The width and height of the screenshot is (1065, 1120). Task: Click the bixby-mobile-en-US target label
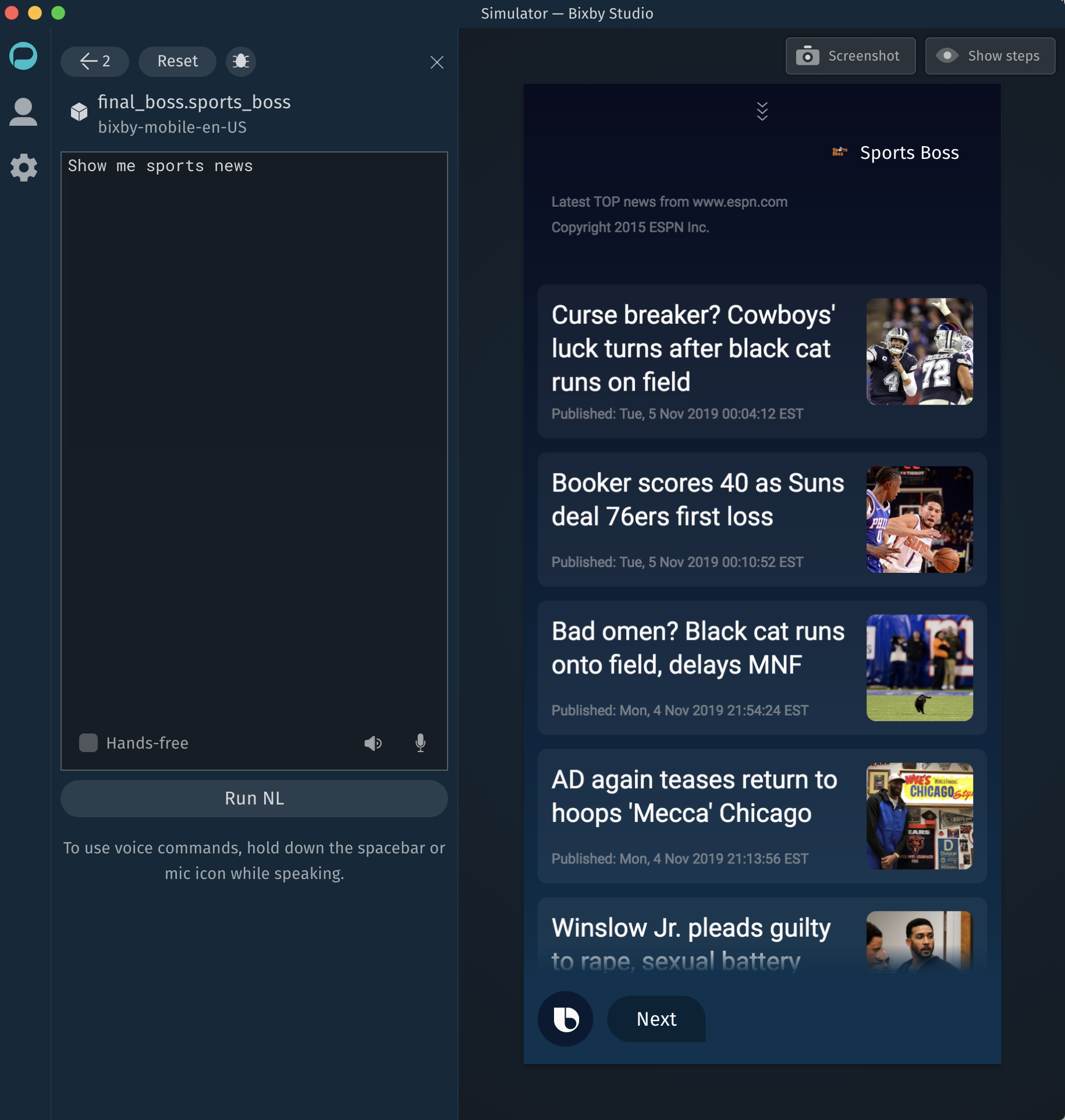(x=172, y=127)
